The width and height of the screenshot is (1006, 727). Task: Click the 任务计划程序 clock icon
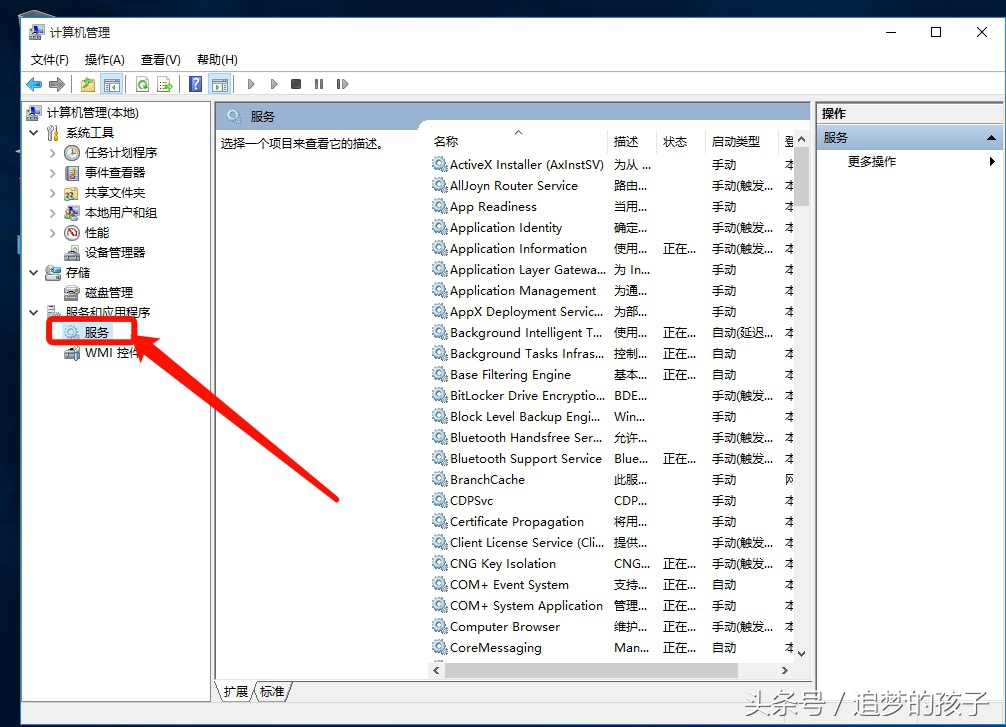pyautogui.click(x=72, y=153)
